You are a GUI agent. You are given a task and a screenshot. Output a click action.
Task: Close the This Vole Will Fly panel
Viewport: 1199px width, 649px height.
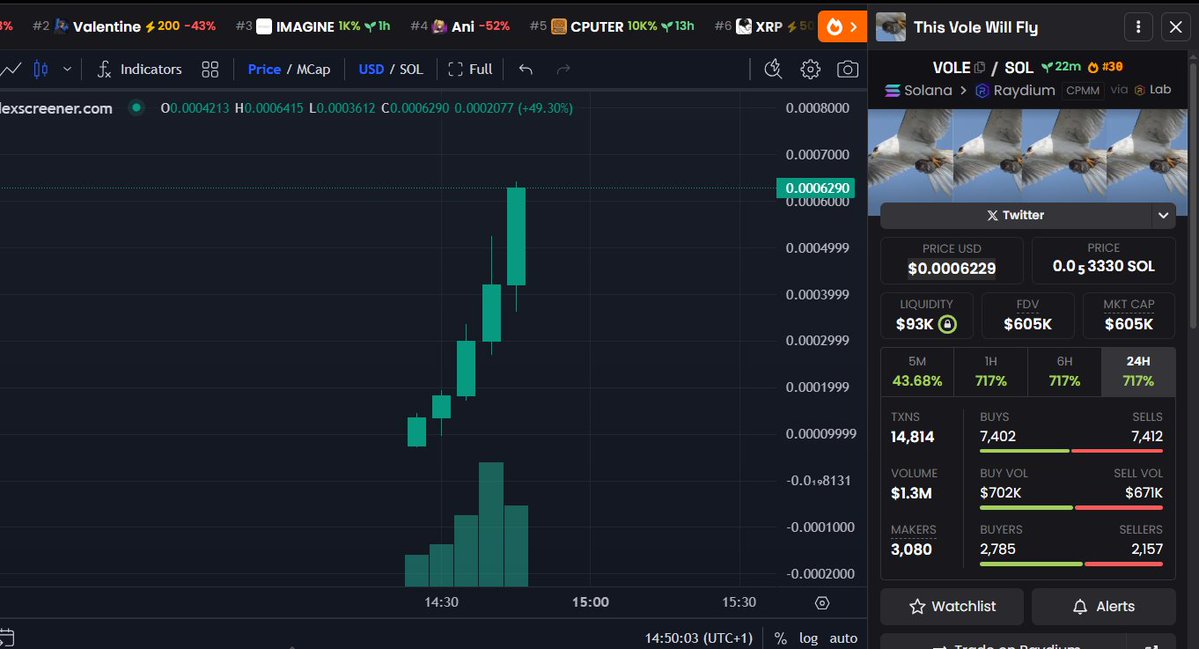[x=1175, y=28]
